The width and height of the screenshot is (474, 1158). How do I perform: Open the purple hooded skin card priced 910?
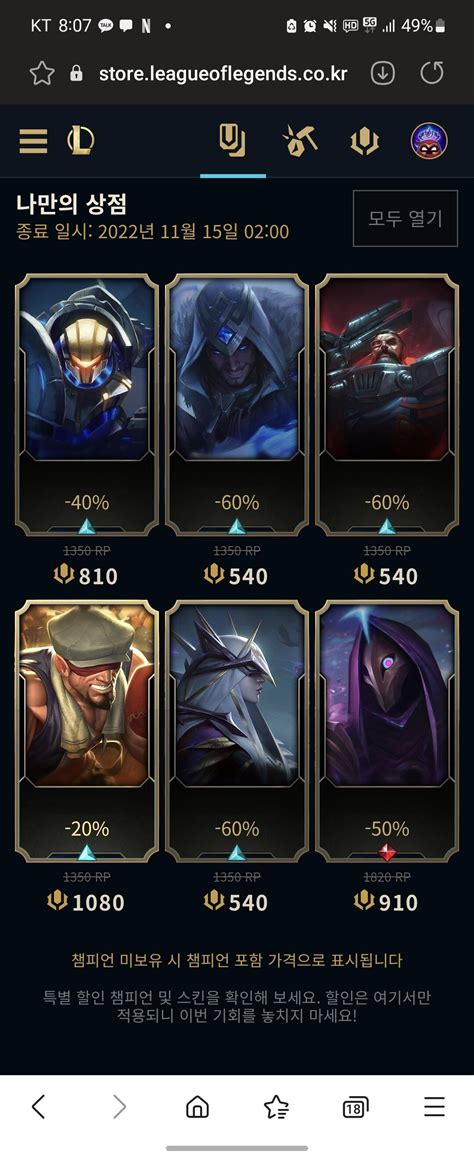(387, 730)
